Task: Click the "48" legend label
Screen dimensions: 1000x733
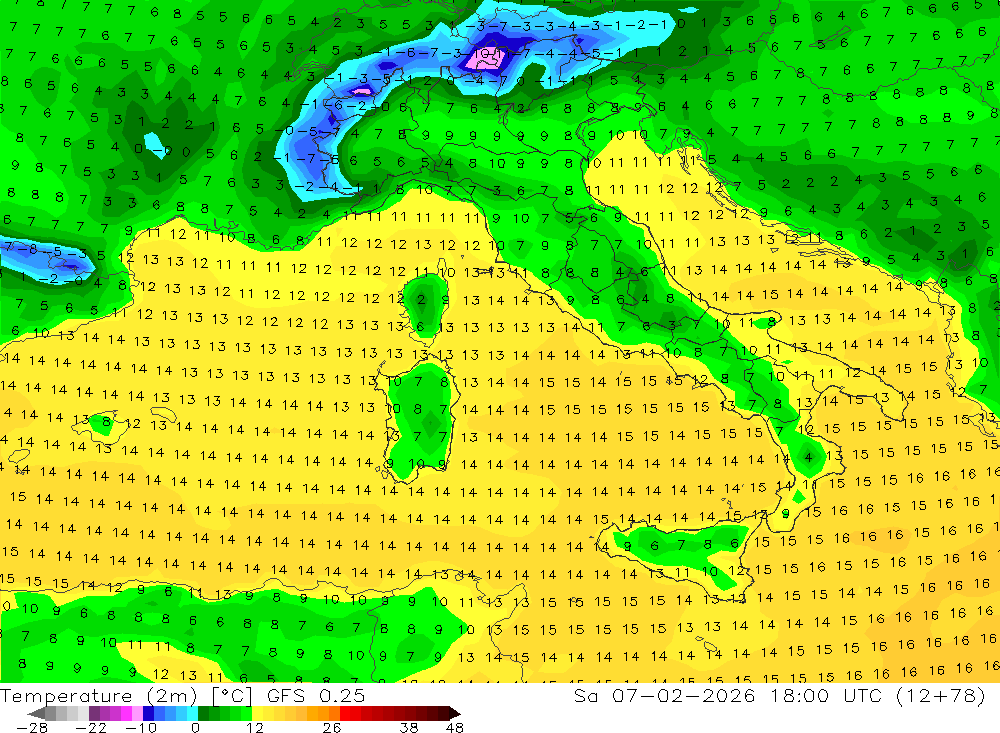Action: (455, 728)
